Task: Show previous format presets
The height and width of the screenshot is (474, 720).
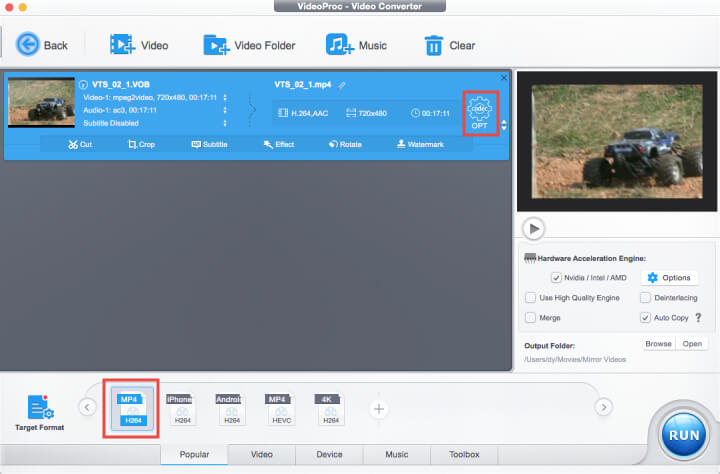Action: point(87,407)
